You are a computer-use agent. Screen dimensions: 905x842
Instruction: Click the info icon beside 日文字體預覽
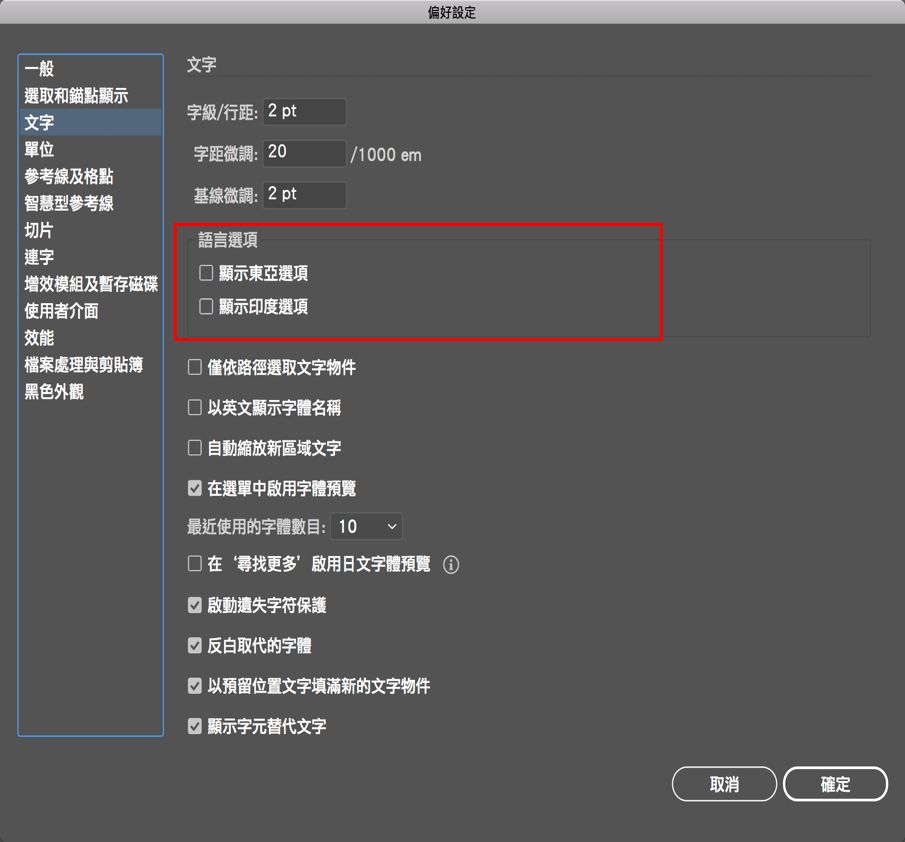point(451,564)
